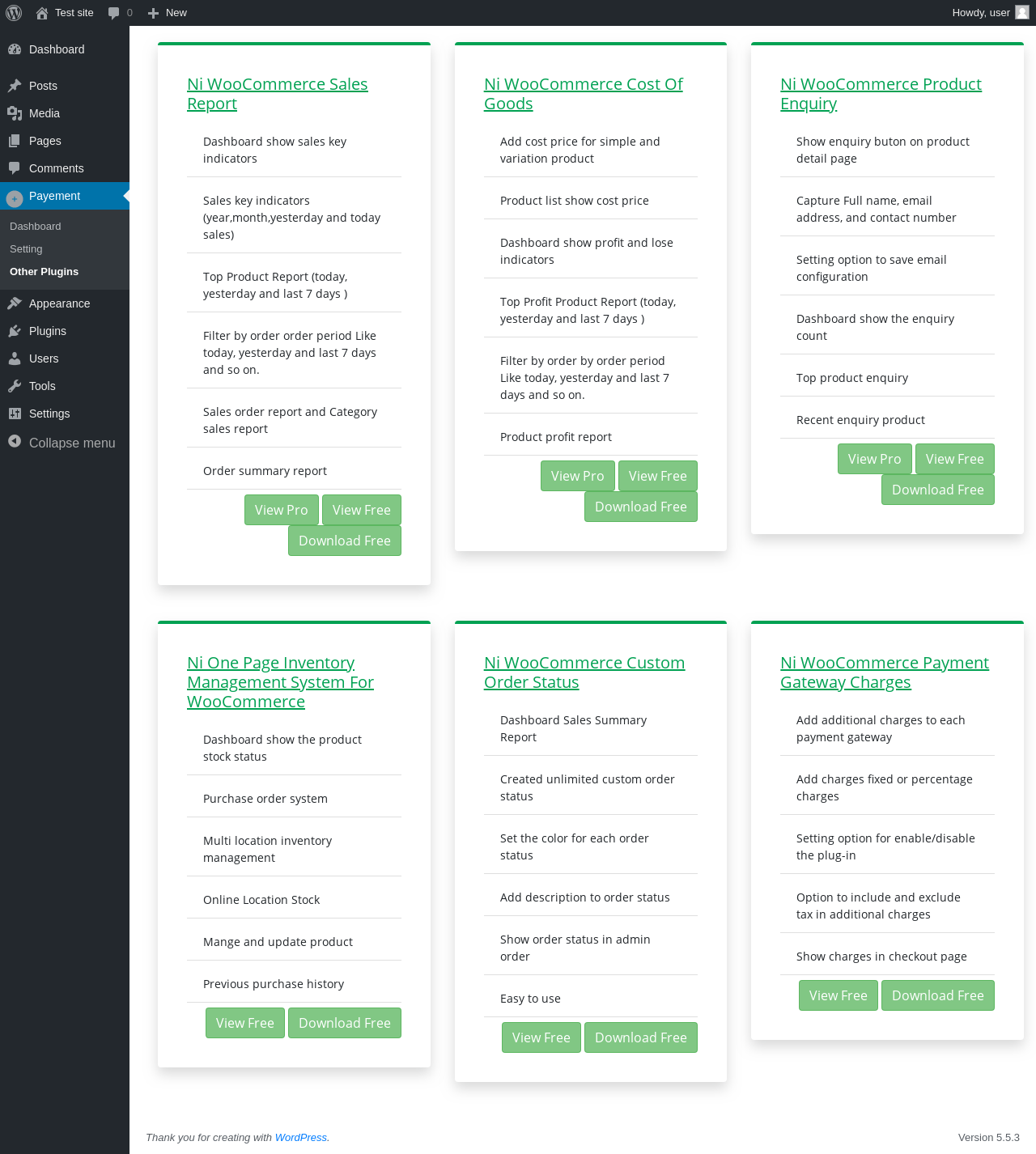Select the Appearance menu
The width and height of the screenshot is (1036, 1154).
(x=60, y=303)
